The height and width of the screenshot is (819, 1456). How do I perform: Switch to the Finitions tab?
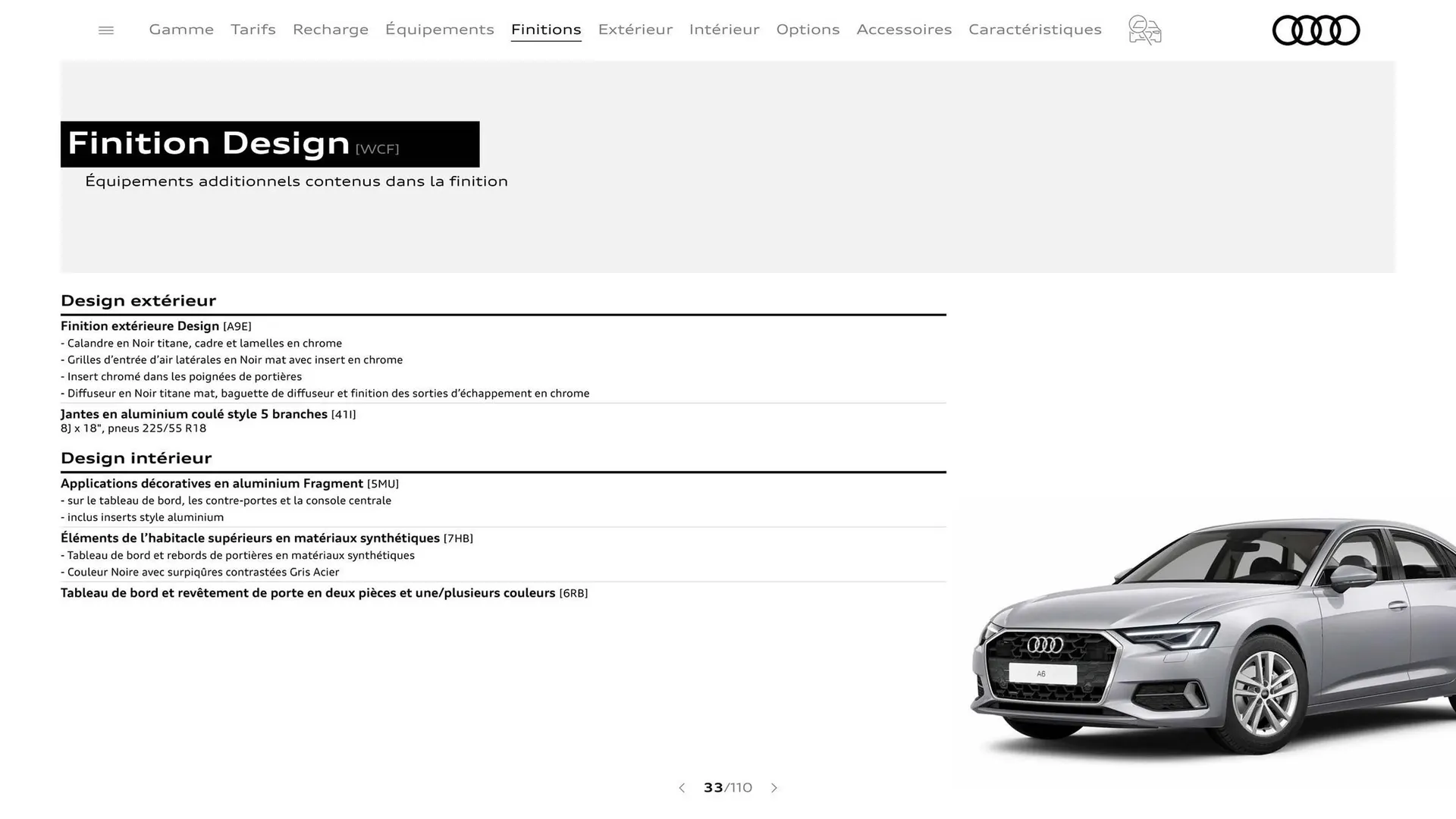tap(546, 30)
